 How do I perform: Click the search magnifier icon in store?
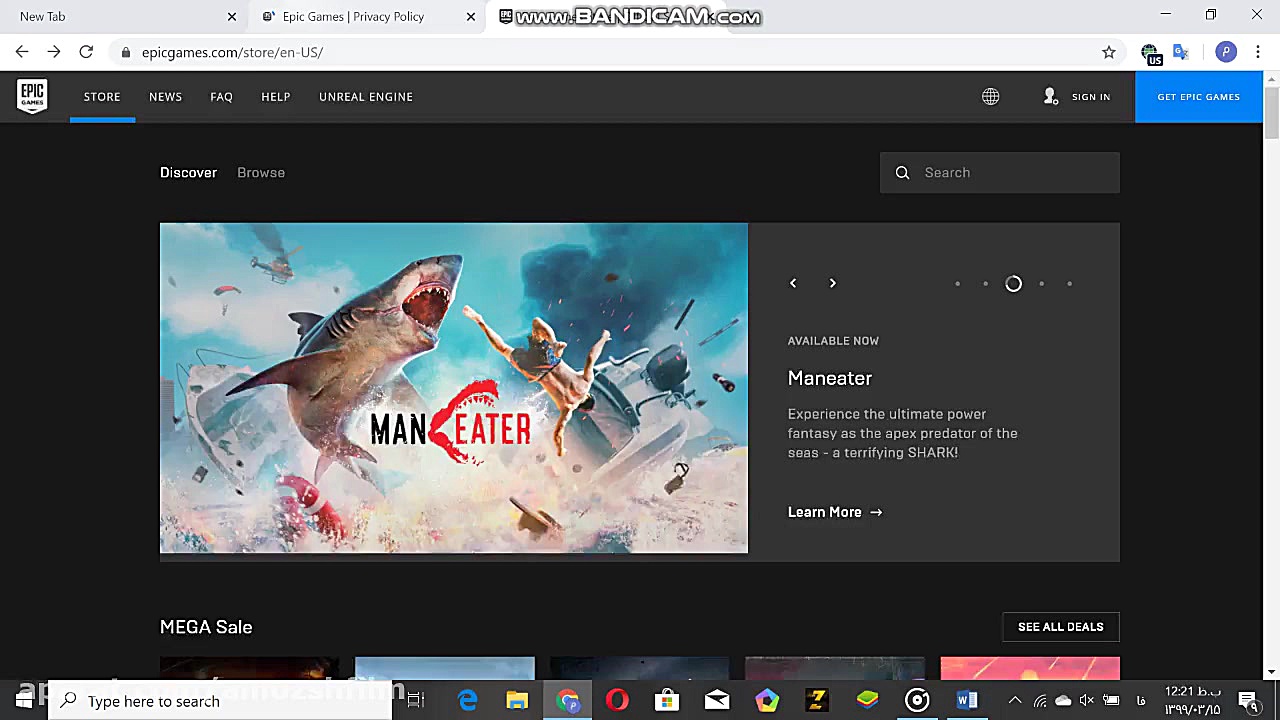click(902, 173)
